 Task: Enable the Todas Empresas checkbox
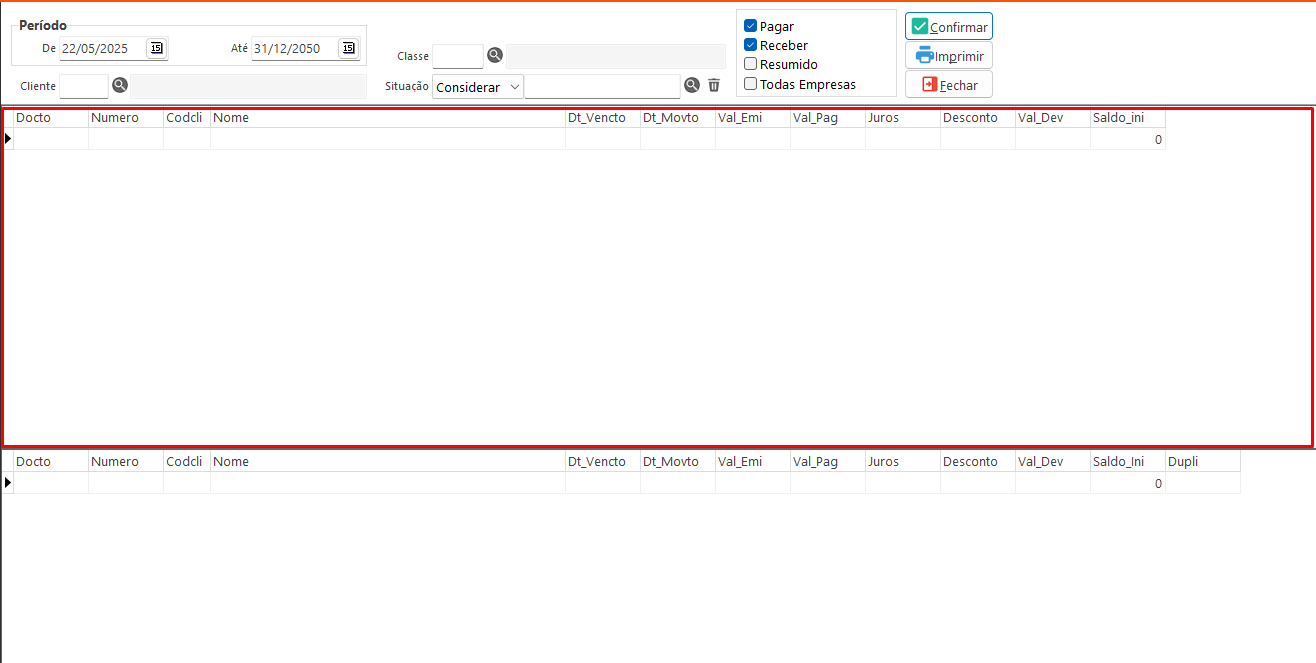pos(751,84)
